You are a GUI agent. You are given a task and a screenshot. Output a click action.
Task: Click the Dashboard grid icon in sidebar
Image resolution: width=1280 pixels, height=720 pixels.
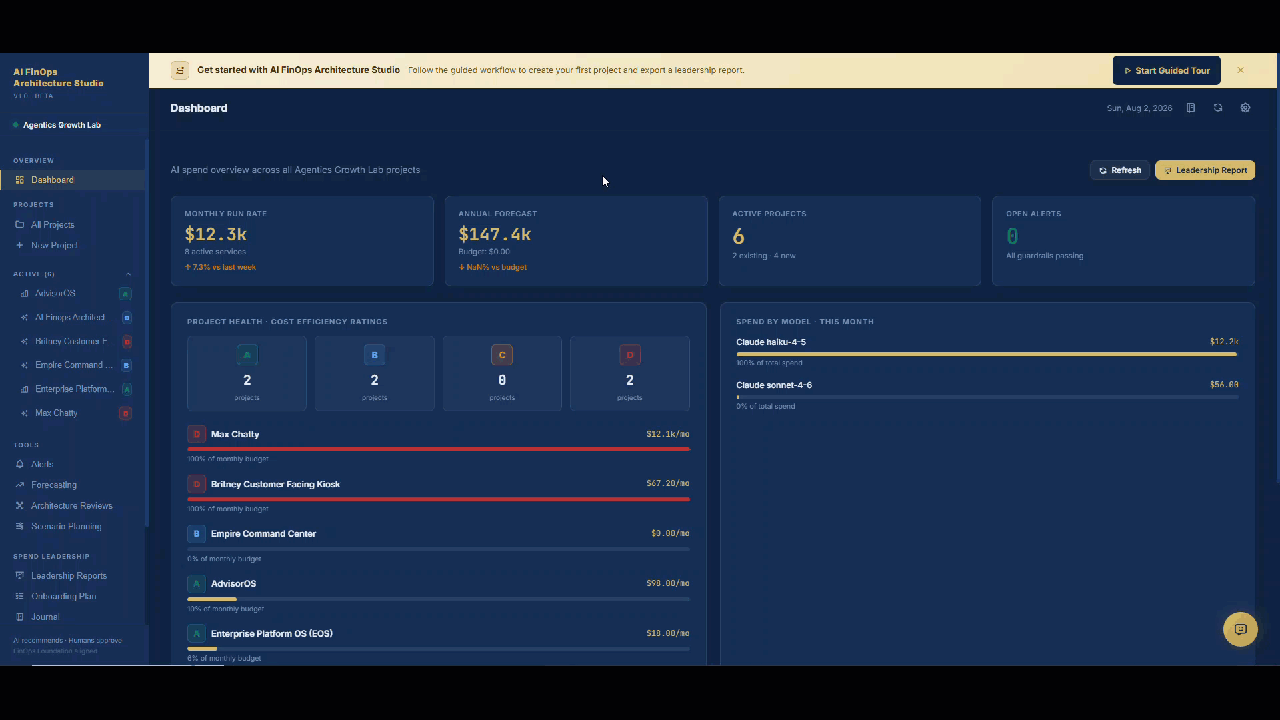(x=20, y=180)
